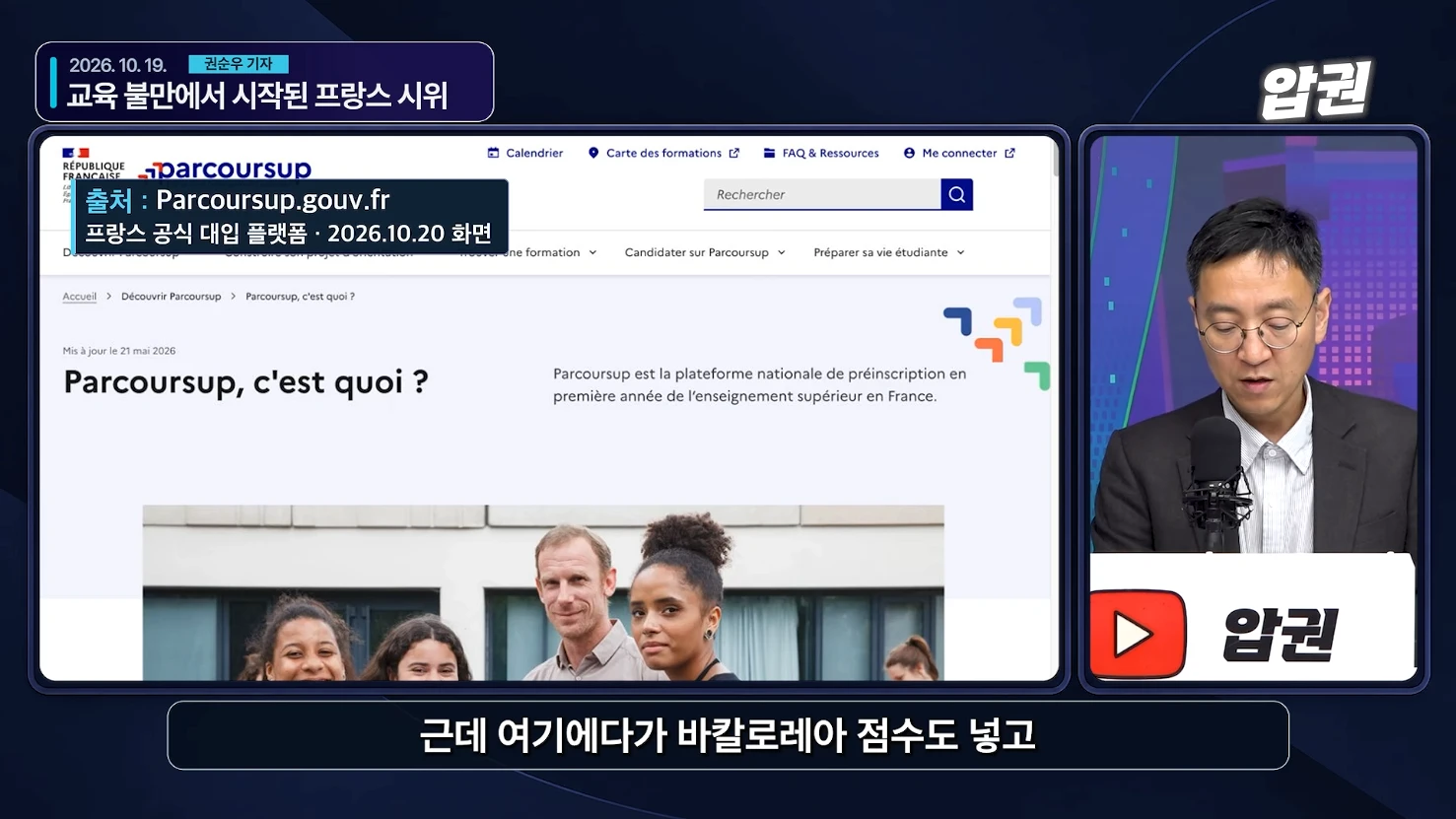Screen dimensions: 1456x819
Task: Click chevron next to Candidater sur Parcoursup
Action: click(782, 252)
